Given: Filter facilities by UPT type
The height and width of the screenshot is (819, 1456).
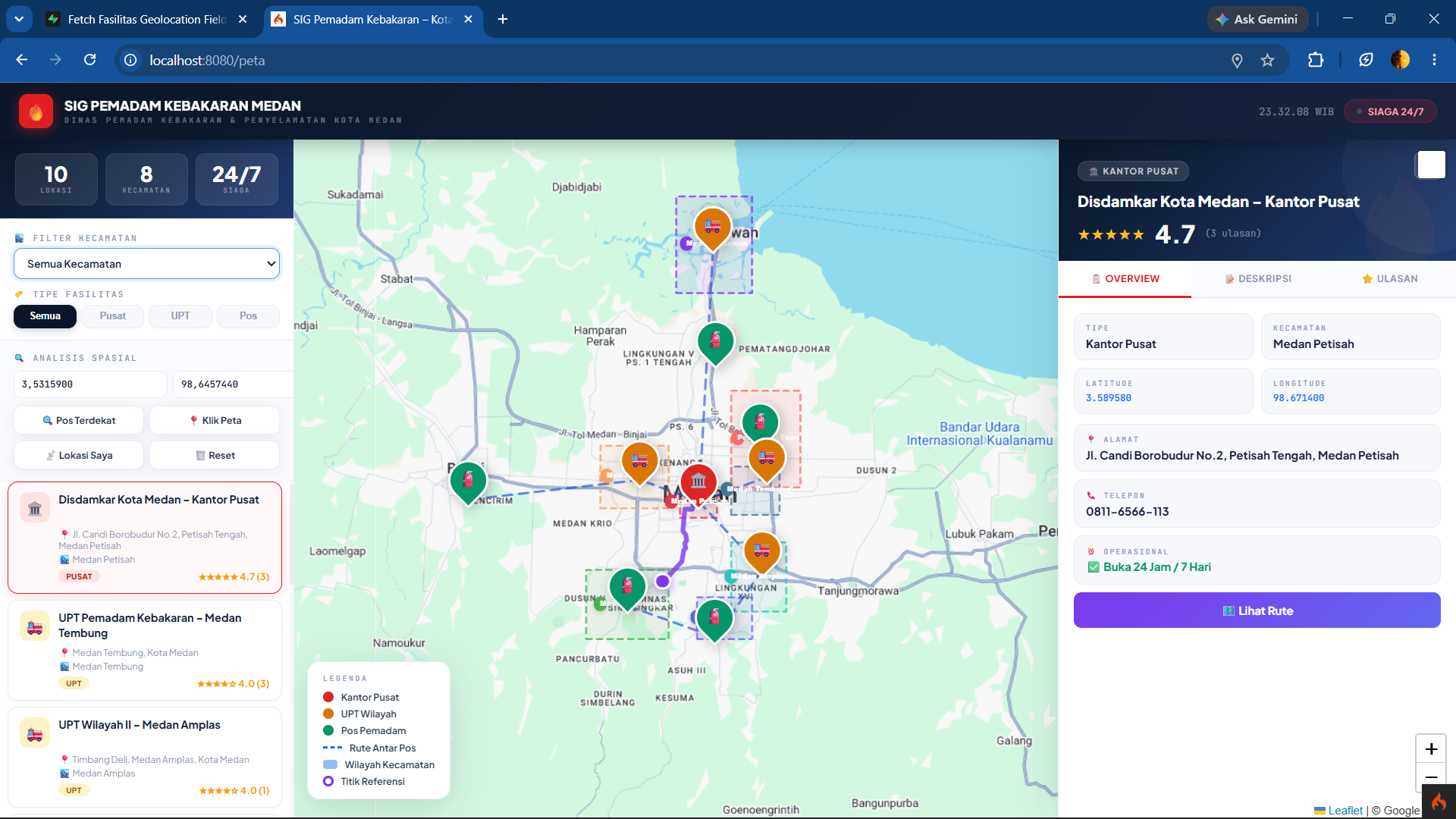Looking at the screenshot, I should click(180, 316).
